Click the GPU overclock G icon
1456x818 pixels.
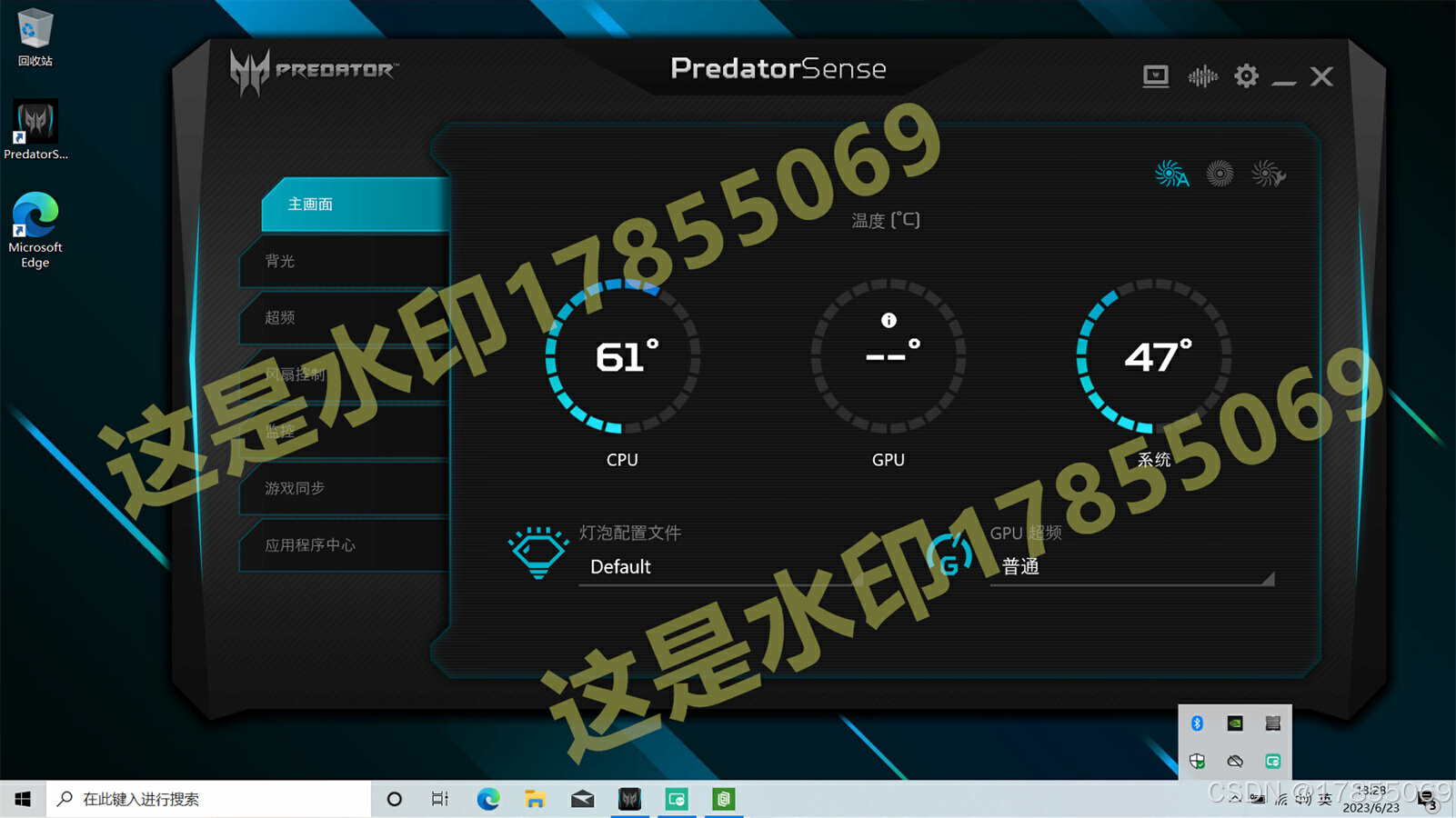[x=949, y=554]
